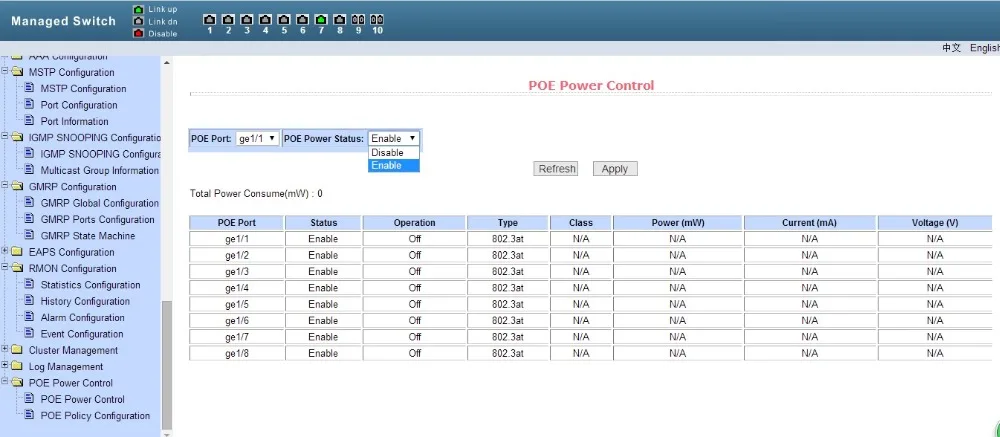Click port 1 icon in header
This screenshot has height=437, width=1000.
pos(209,20)
